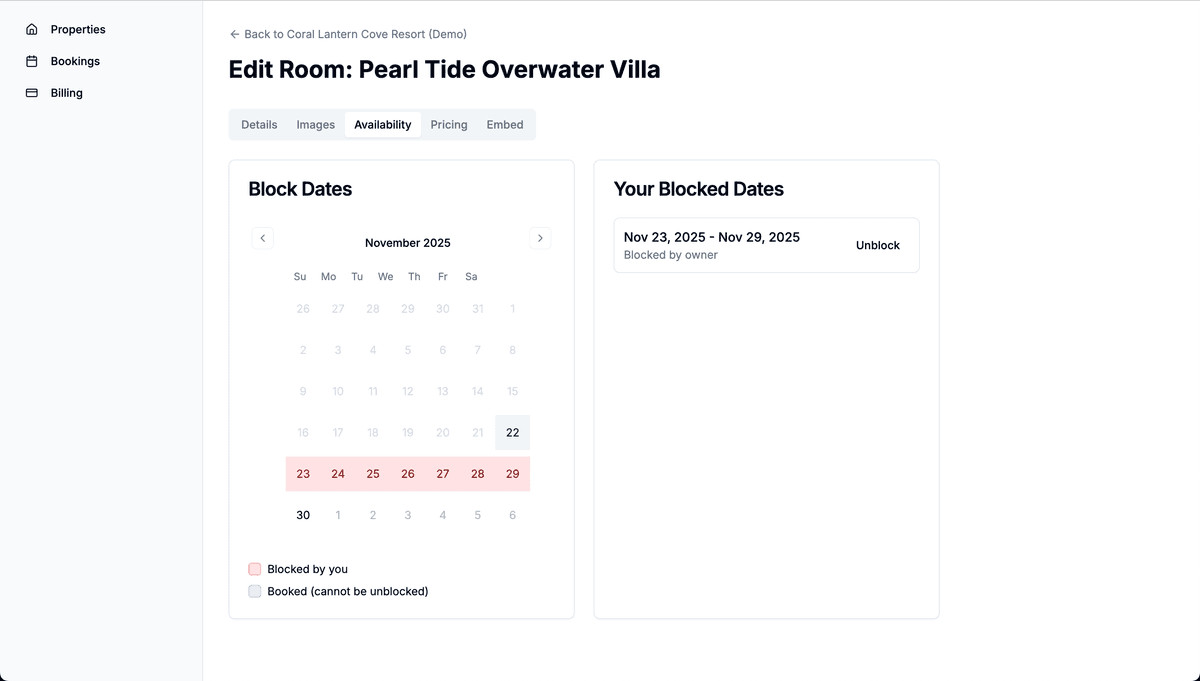1200x681 pixels.
Task: Click the Bookings calendar icon
Action: pos(32,61)
